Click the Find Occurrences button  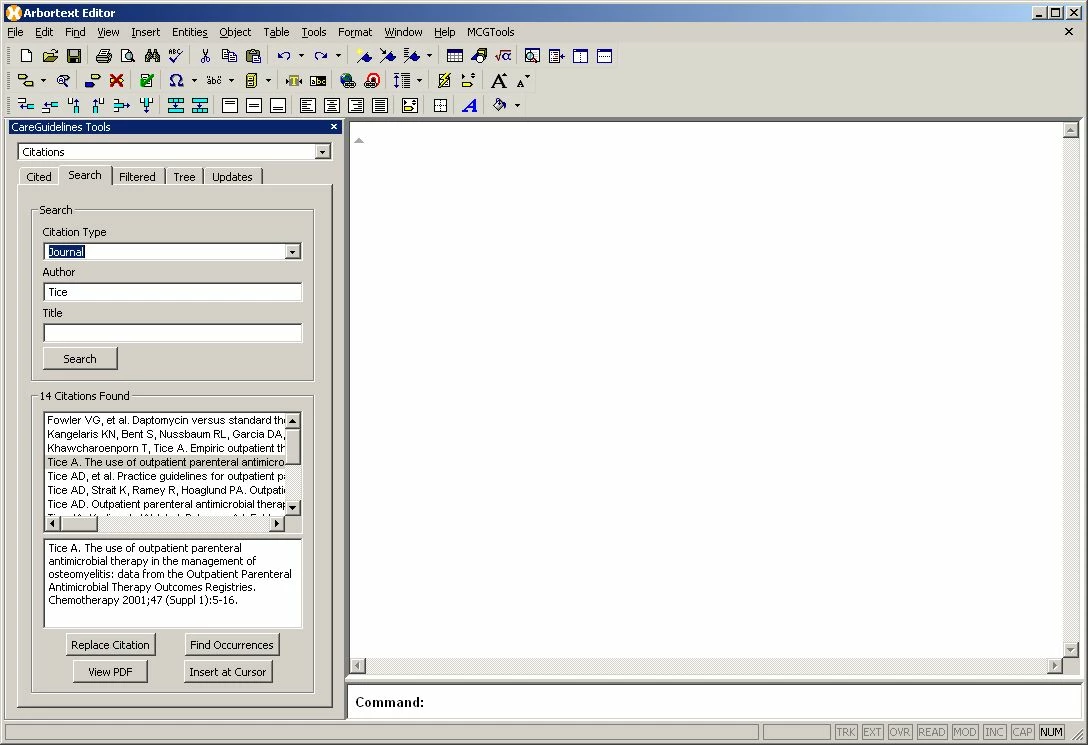point(232,644)
